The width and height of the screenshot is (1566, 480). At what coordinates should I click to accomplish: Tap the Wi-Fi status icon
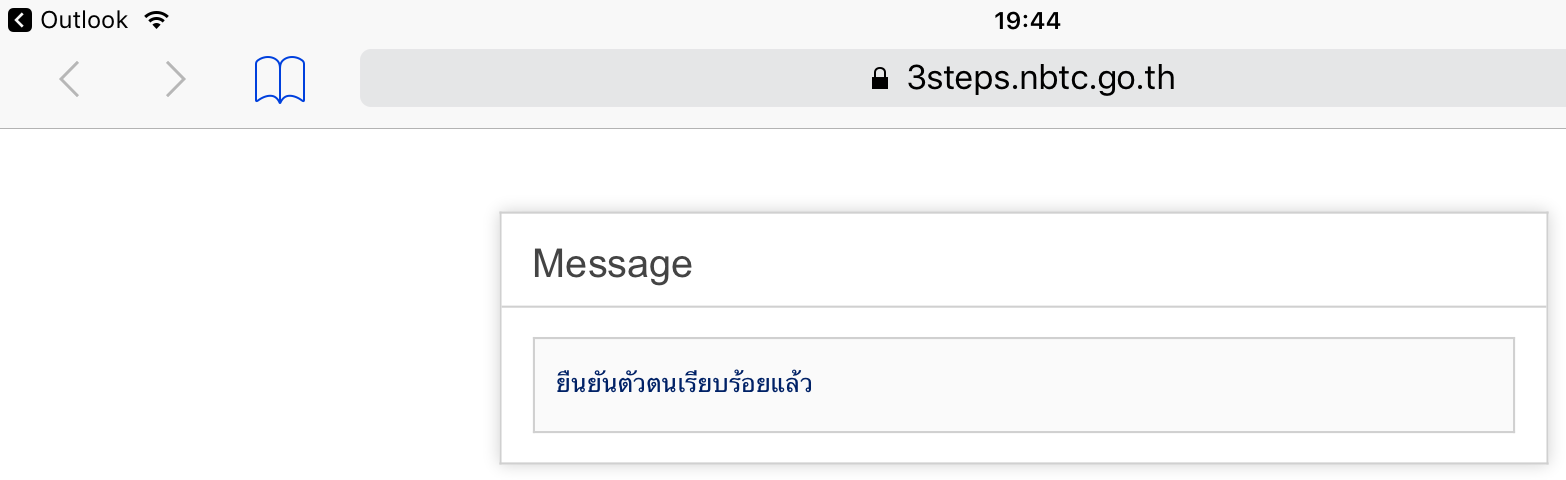coord(155,20)
